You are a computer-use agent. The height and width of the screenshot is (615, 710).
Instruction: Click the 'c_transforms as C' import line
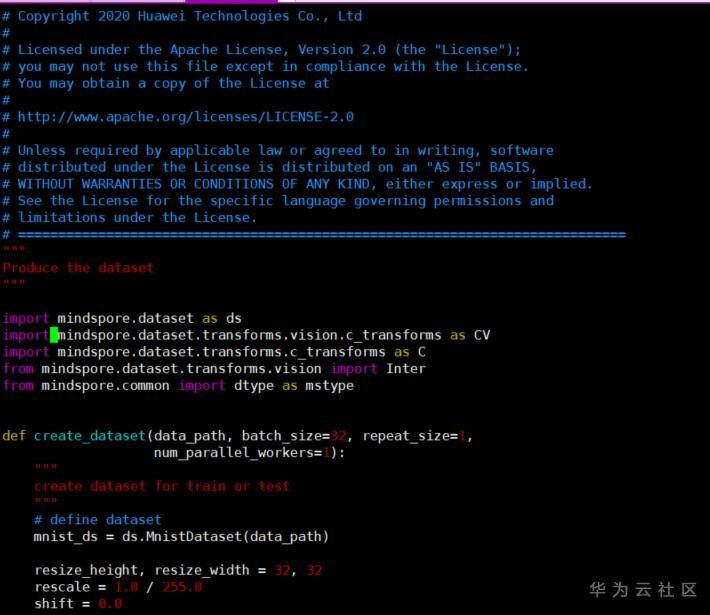pos(214,352)
